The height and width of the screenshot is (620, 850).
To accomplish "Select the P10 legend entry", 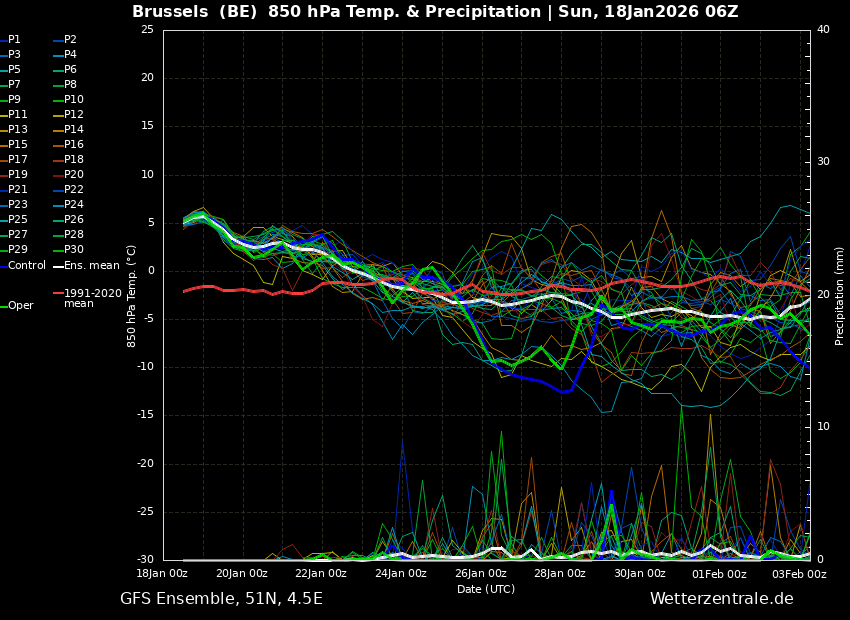I will click(73, 100).
